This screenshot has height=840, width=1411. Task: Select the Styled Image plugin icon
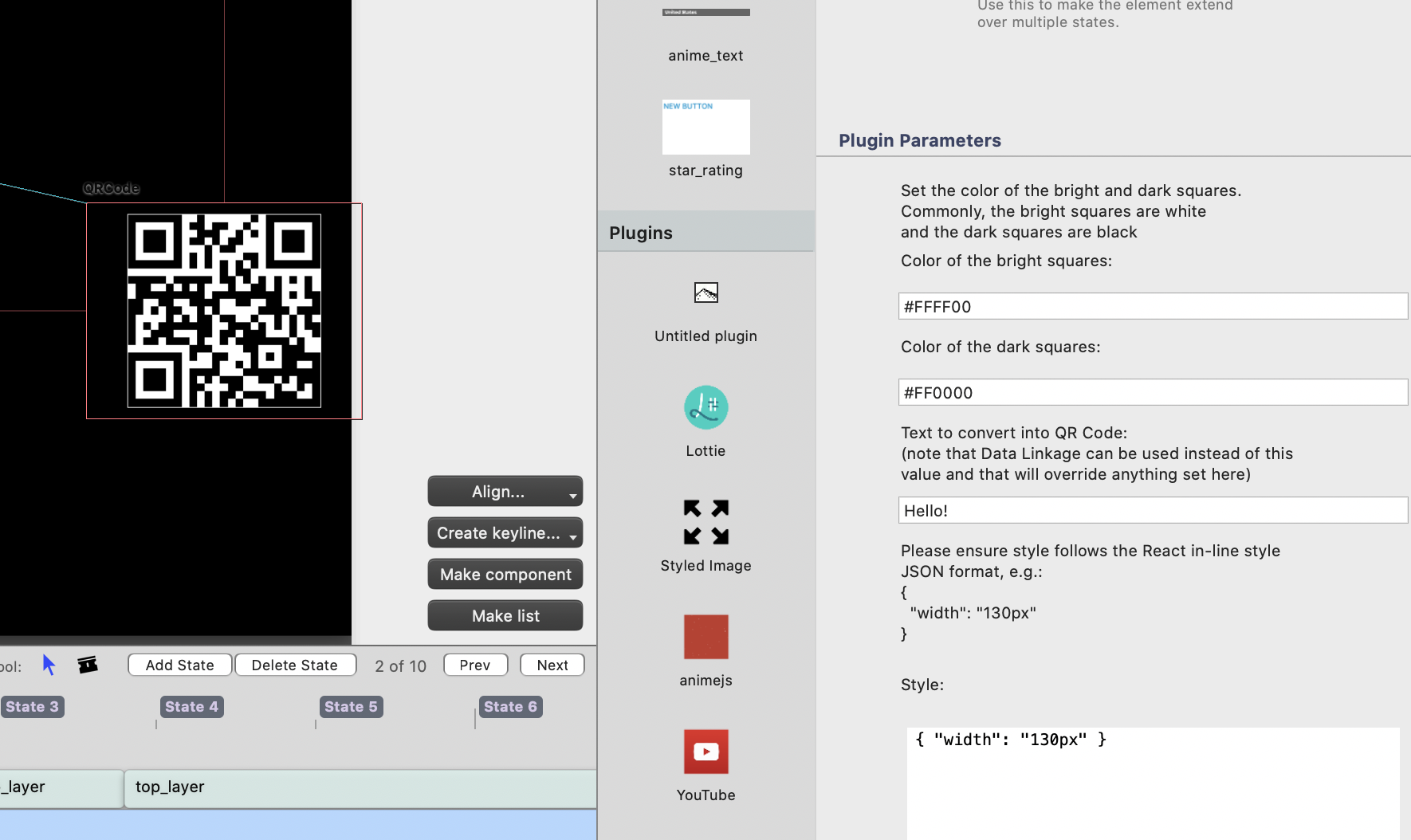706,522
